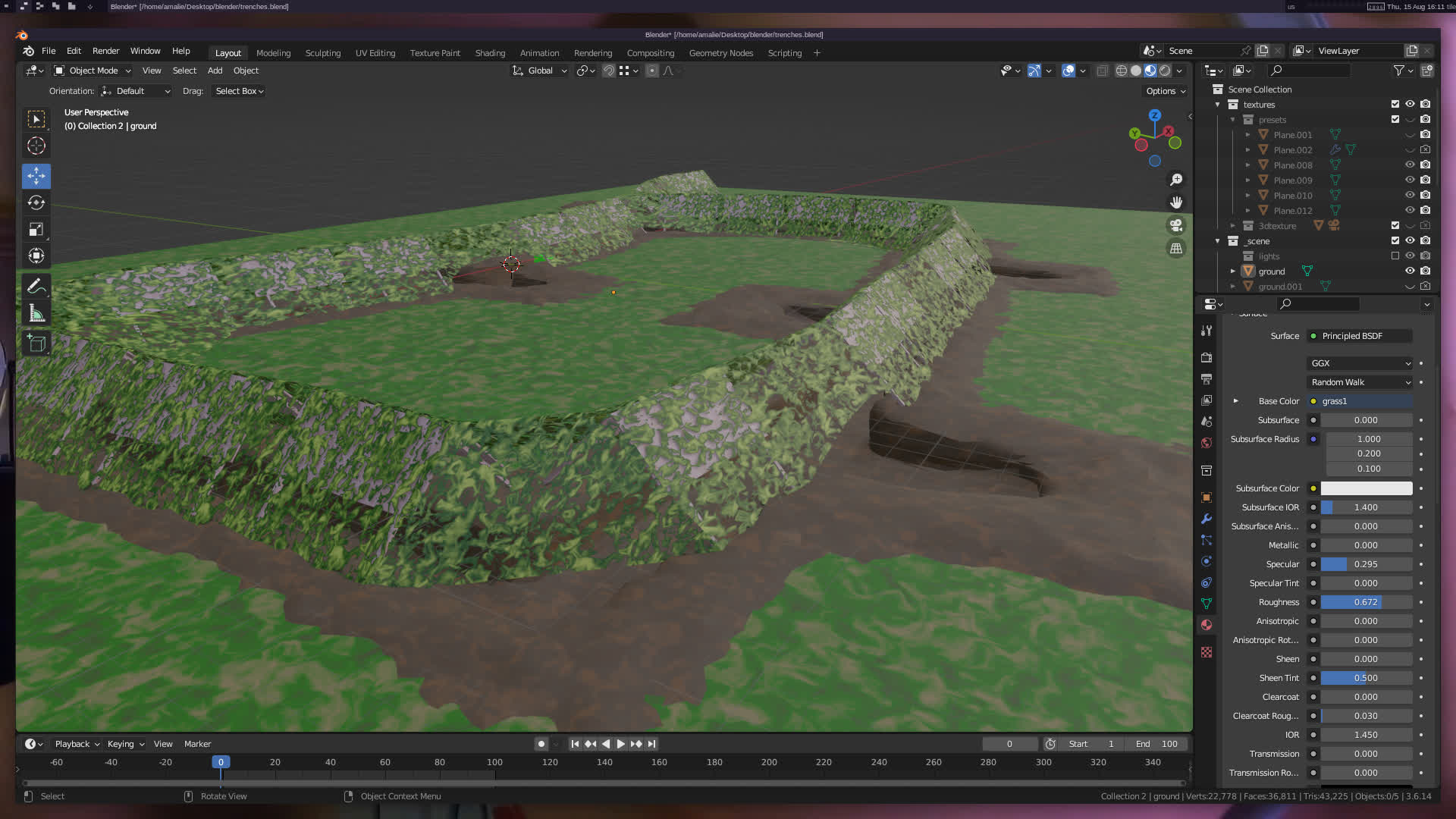Click the Add Cube tool icon
This screenshot has height=819, width=1456.
pyautogui.click(x=36, y=343)
